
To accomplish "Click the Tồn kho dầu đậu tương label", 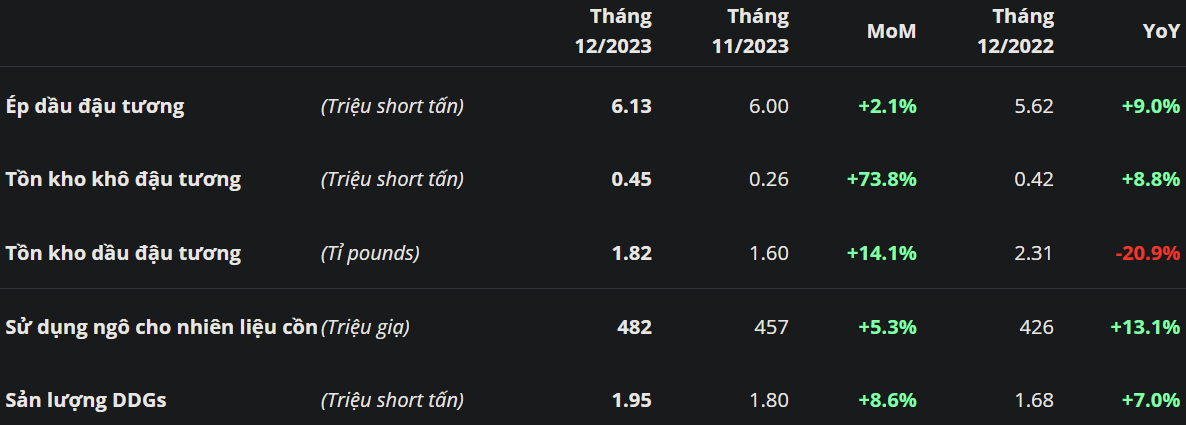I will 123,253.
